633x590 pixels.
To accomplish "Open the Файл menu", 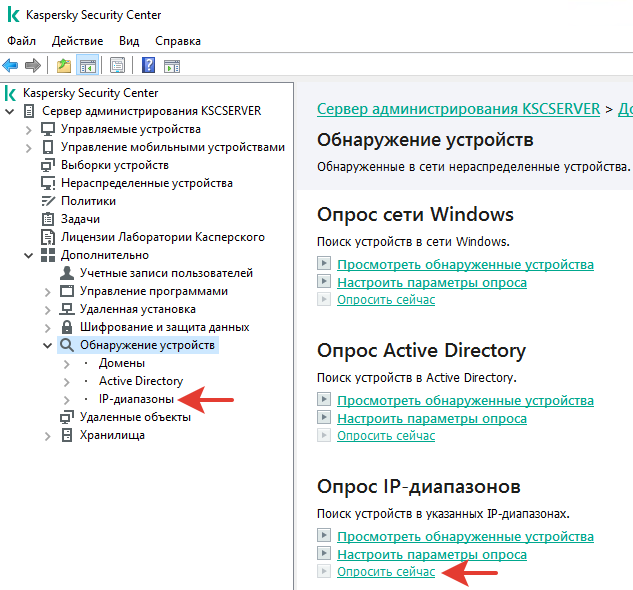I will tap(22, 41).
